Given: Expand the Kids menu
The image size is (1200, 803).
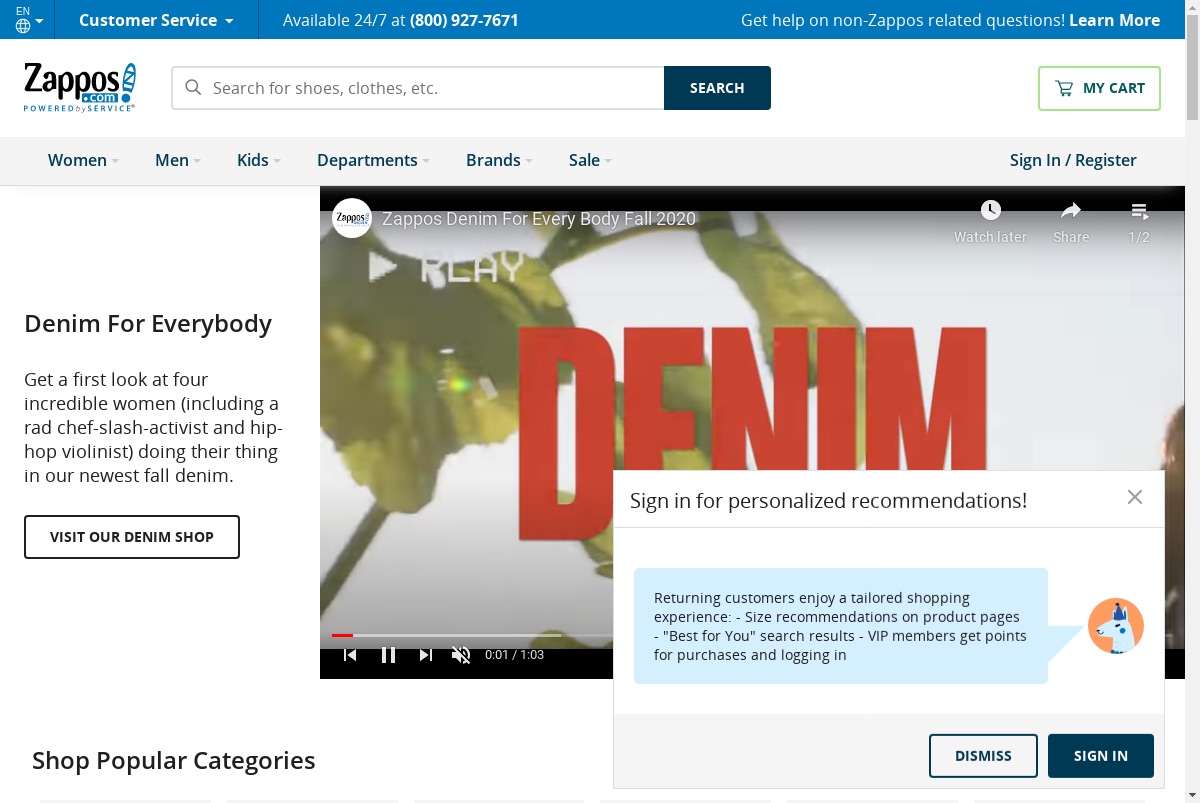Looking at the screenshot, I should tap(258, 160).
